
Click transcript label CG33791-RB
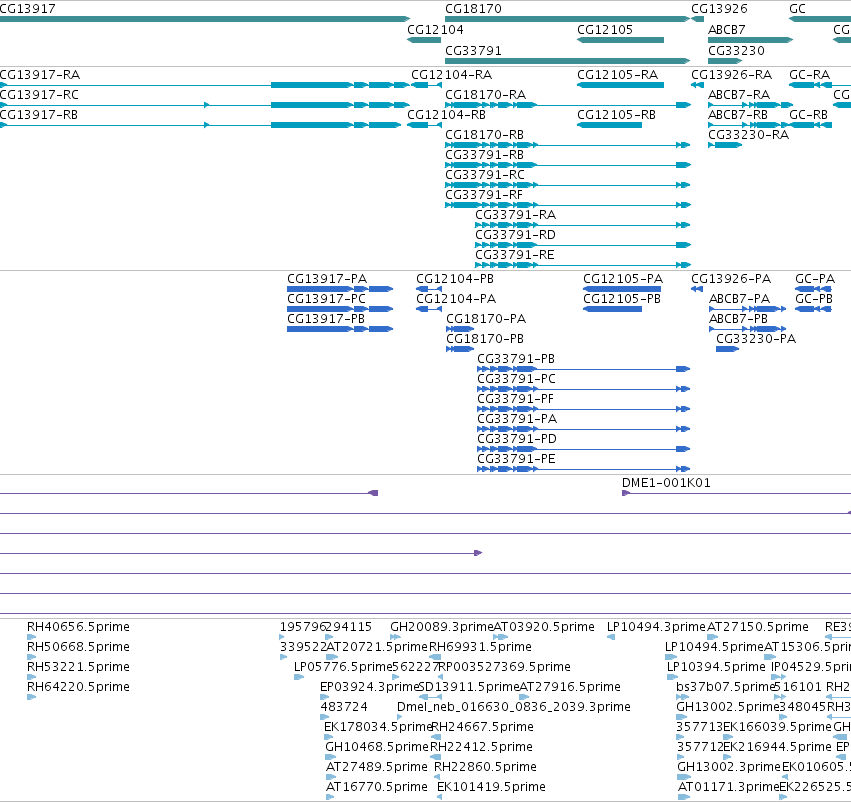pyautogui.click(x=485, y=155)
